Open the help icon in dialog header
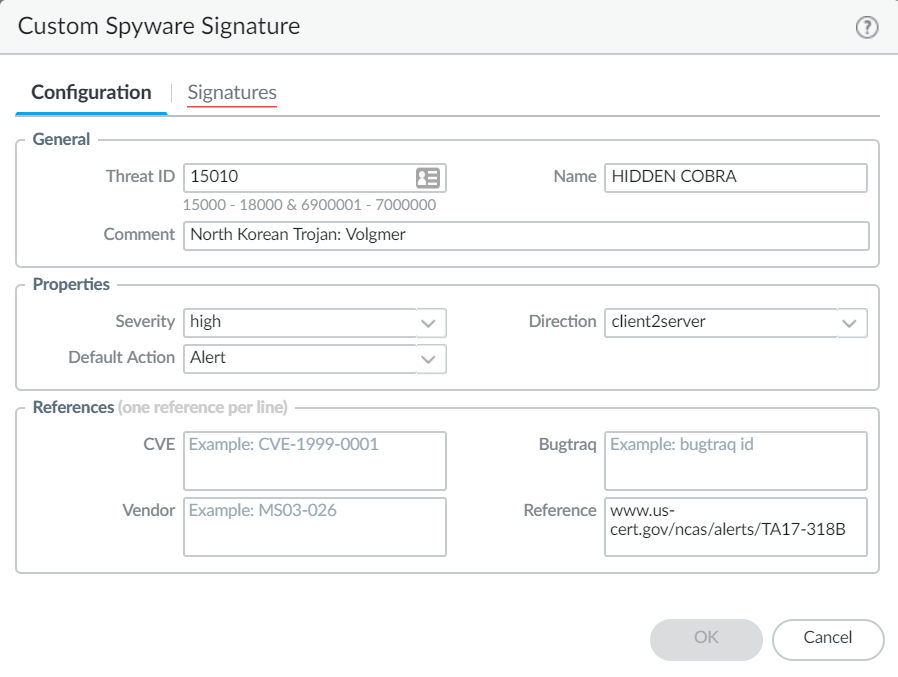The height and width of the screenshot is (677, 898). pos(867,28)
